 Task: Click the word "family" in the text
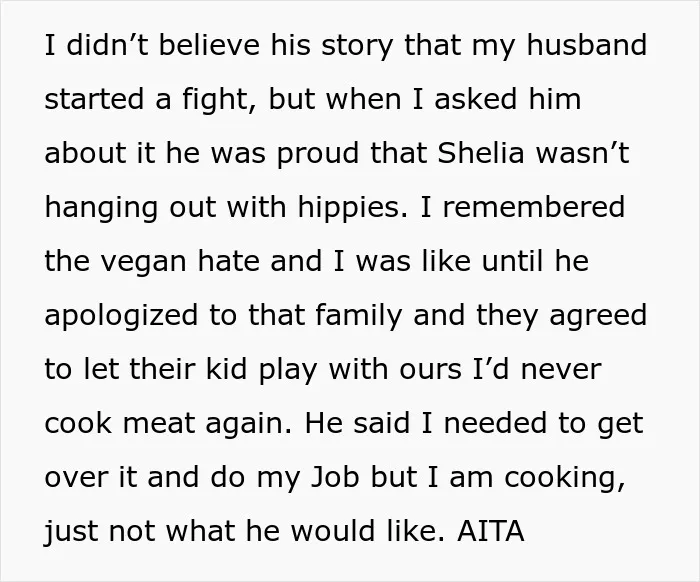pyautogui.click(x=358, y=317)
